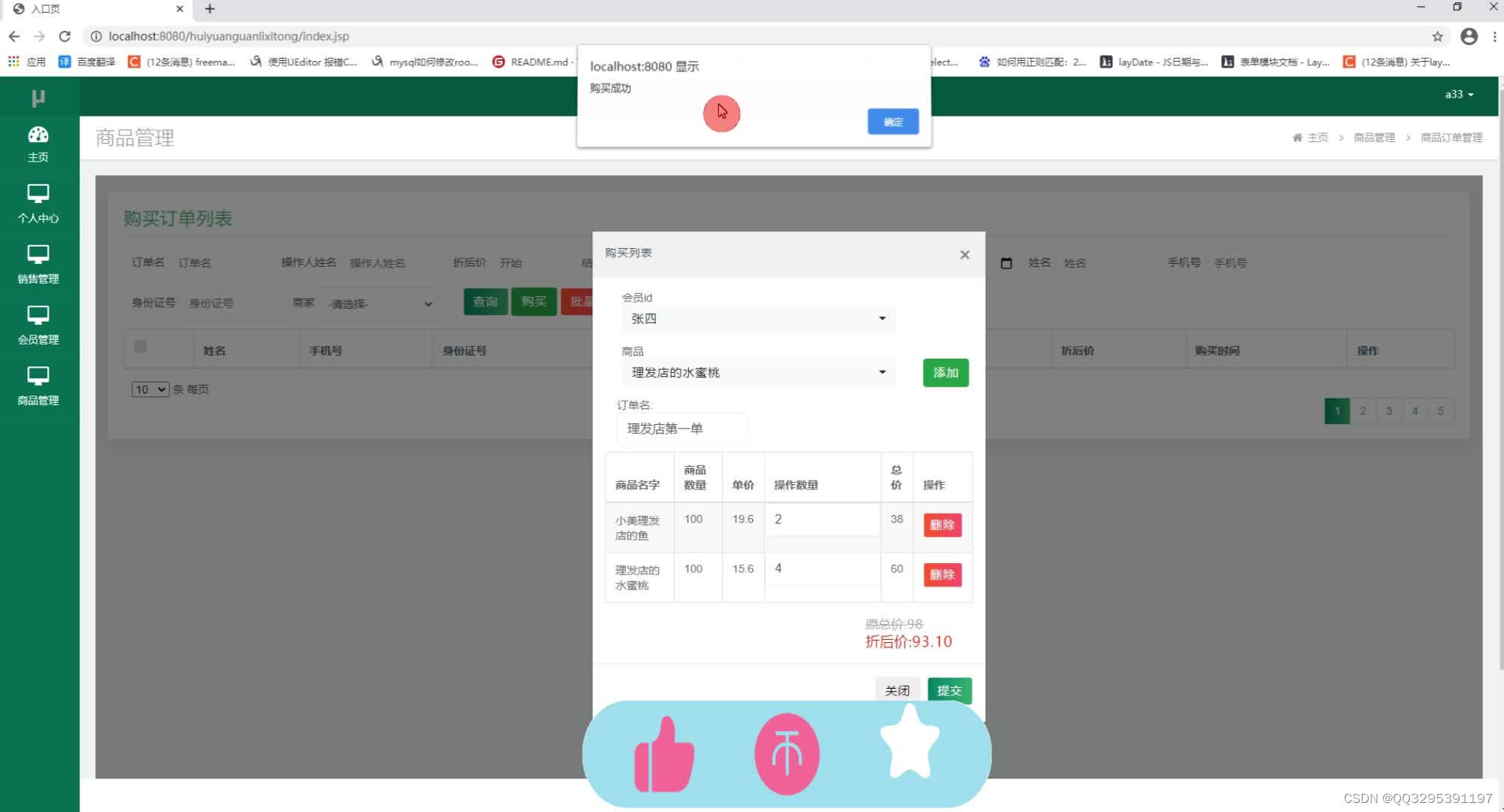Go to pagination page 4
Image resolution: width=1504 pixels, height=812 pixels.
[1415, 411]
